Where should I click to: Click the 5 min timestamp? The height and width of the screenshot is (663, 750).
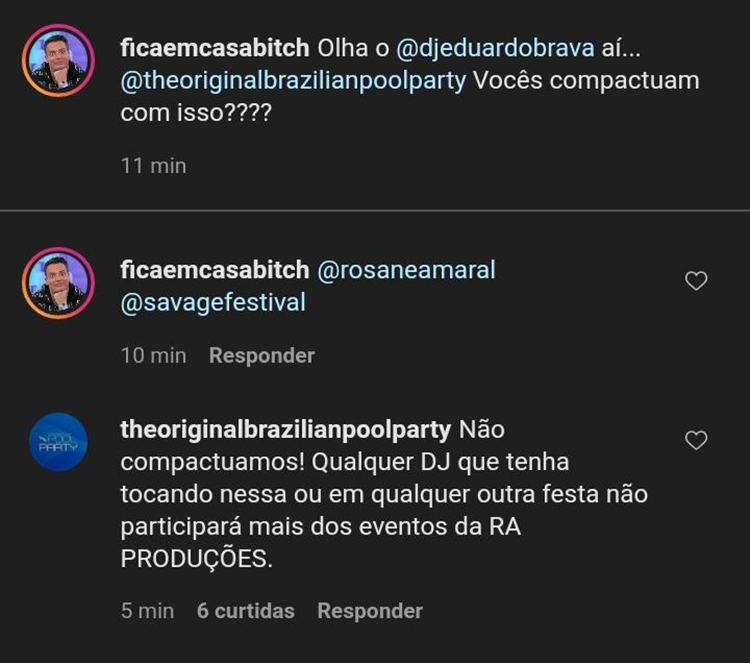point(147,610)
